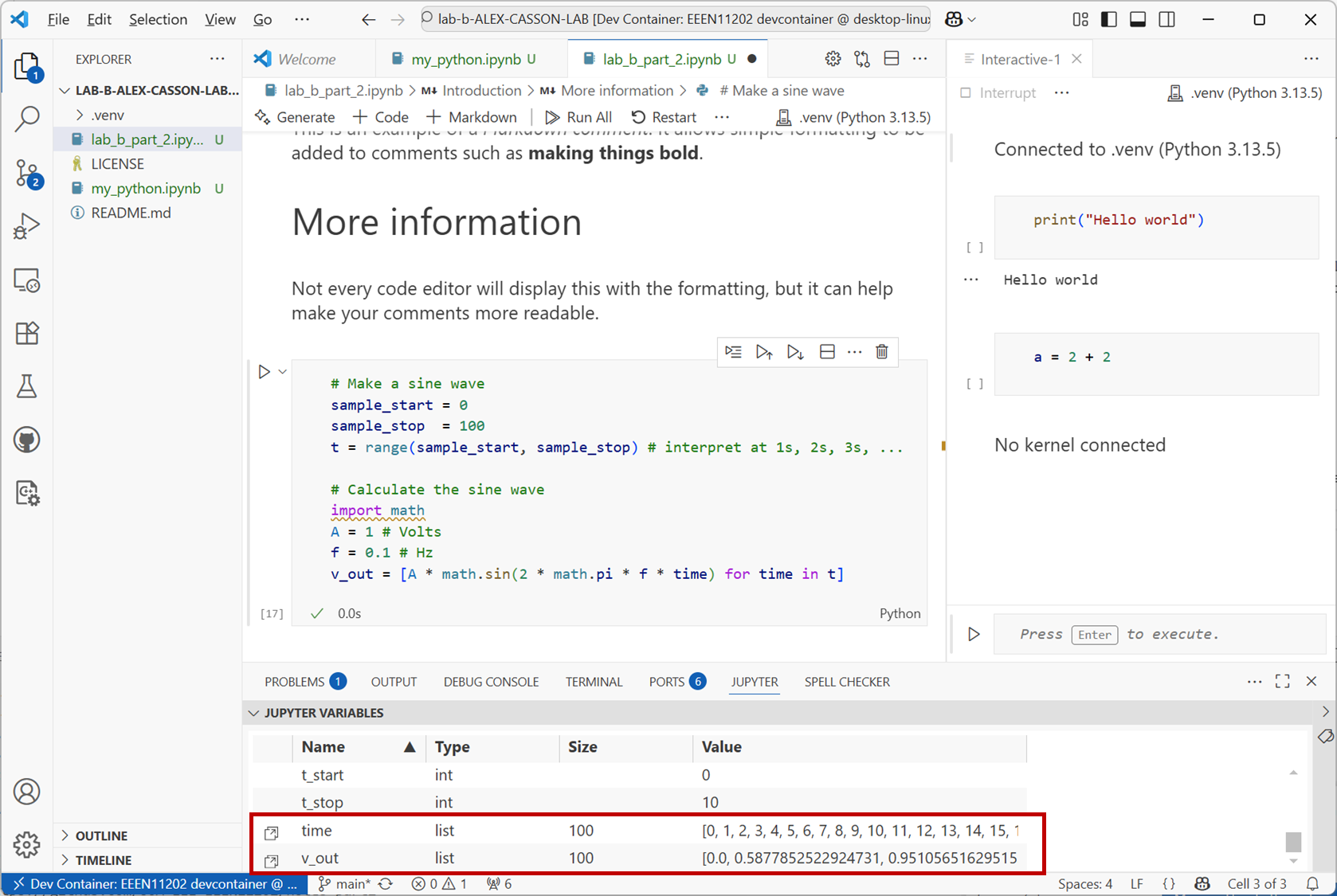1337x896 pixels.
Task: Open the Extensions view
Action: (27, 333)
